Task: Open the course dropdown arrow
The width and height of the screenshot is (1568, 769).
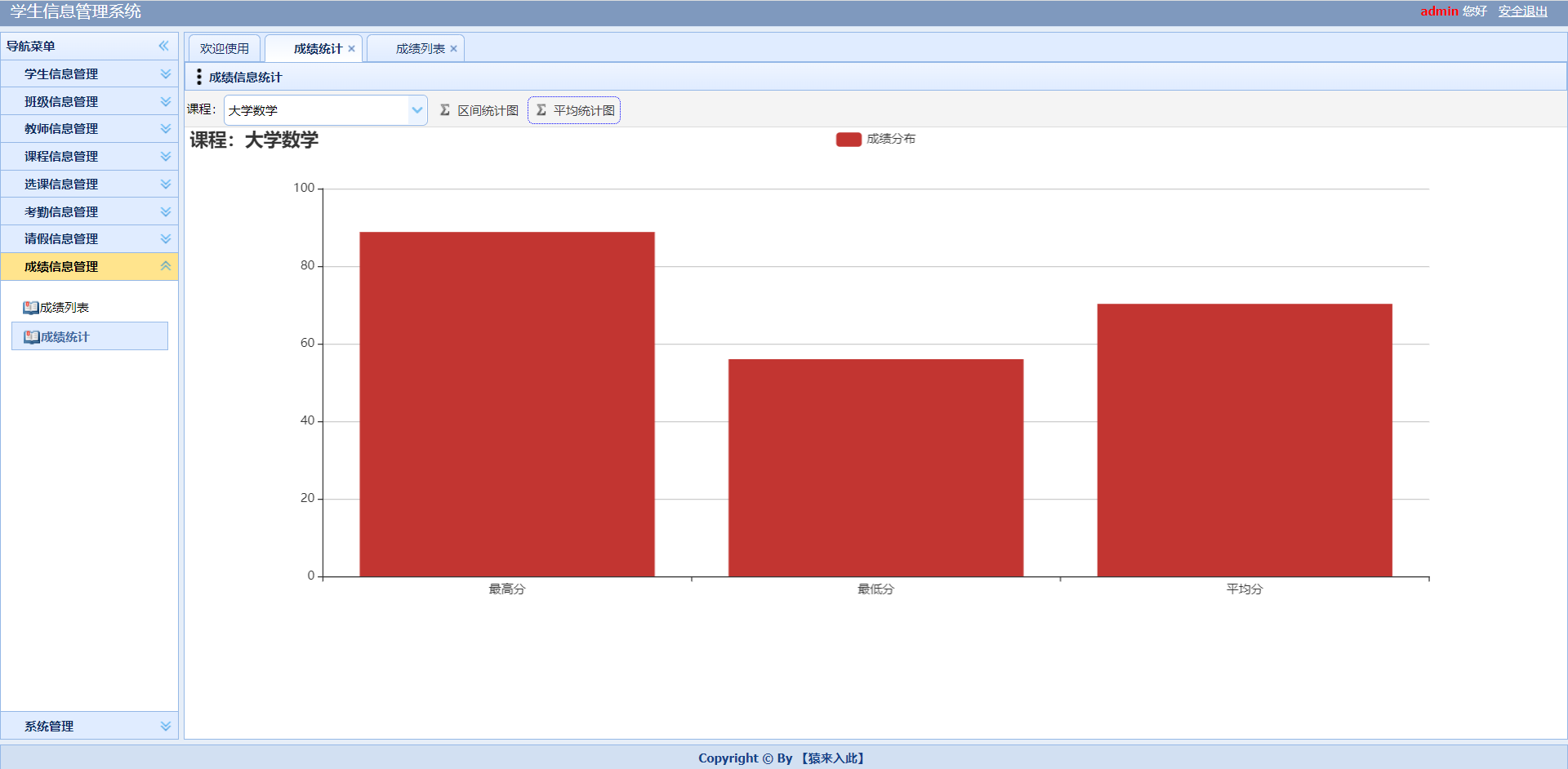Action: tap(417, 110)
